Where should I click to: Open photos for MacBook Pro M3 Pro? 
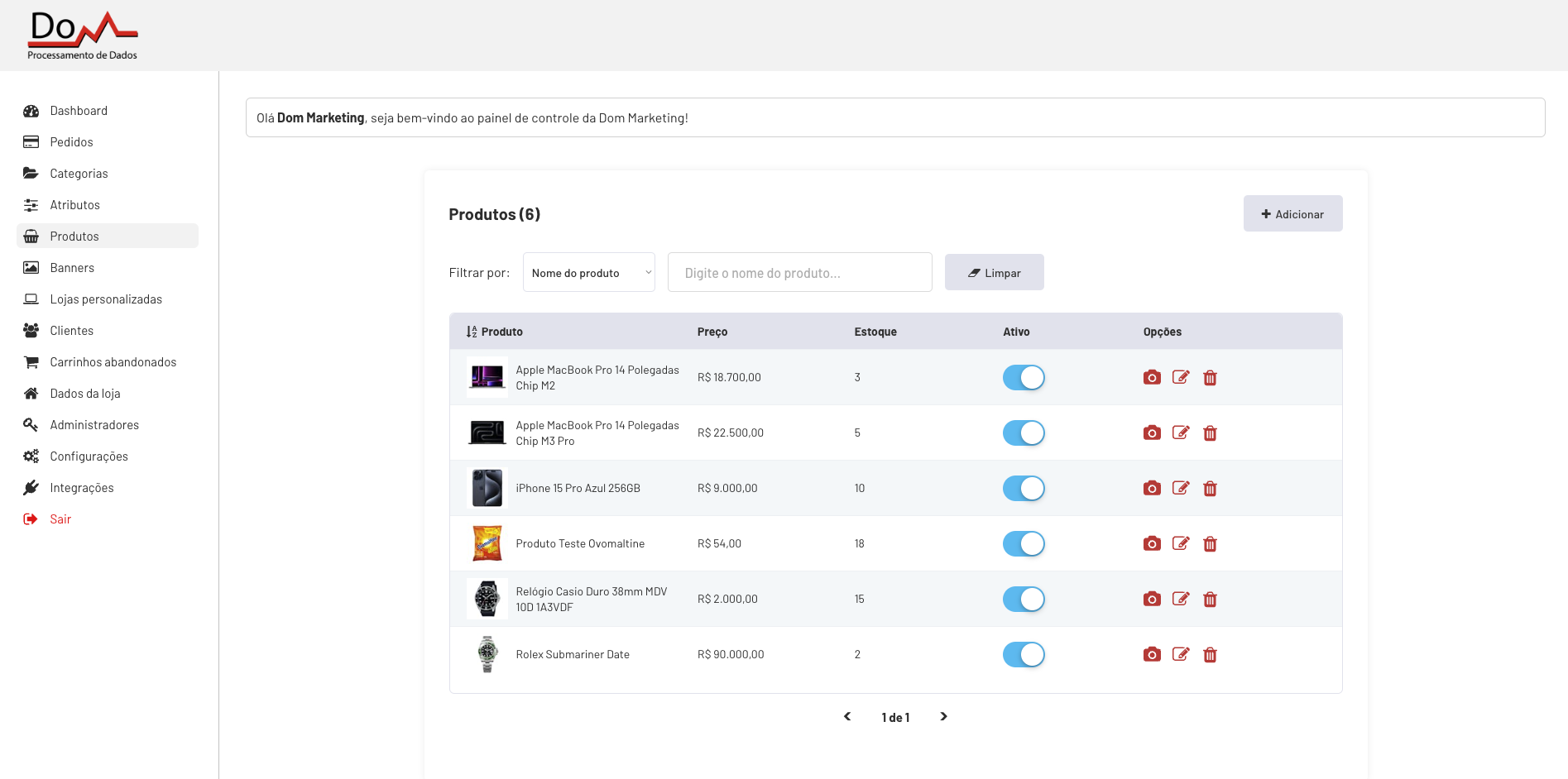pyautogui.click(x=1152, y=433)
